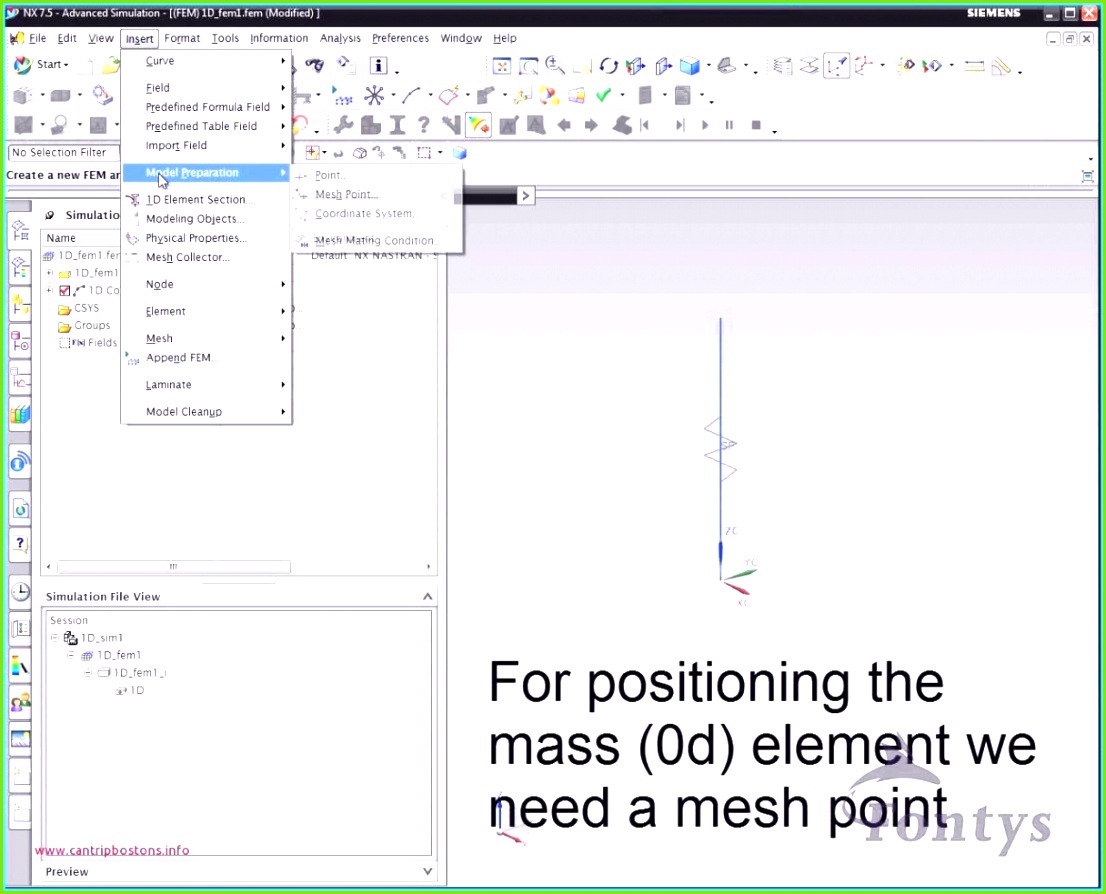1106x894 pixels.
Task: Open the Edit menu
Action: point(67,38)
